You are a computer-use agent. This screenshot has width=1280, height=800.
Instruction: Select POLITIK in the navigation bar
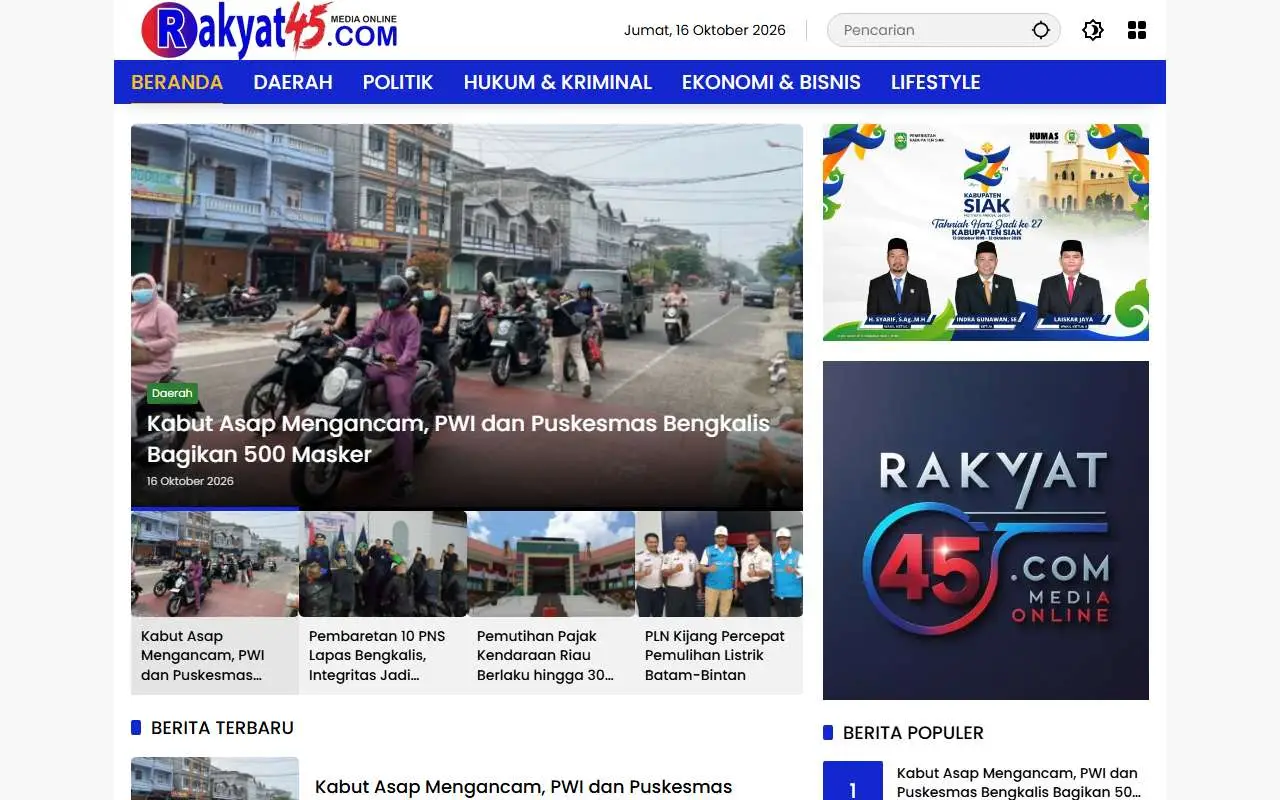pos(398,82)
